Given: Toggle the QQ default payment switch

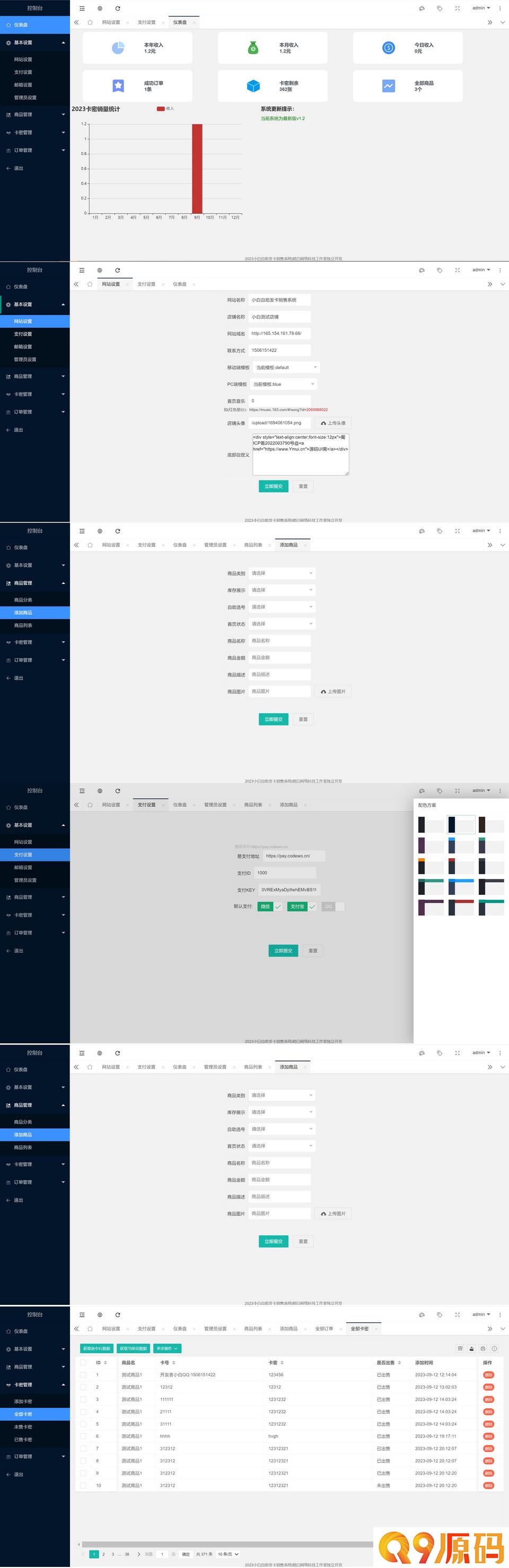Looking at the screenshot, I should (x=332, y=907).
